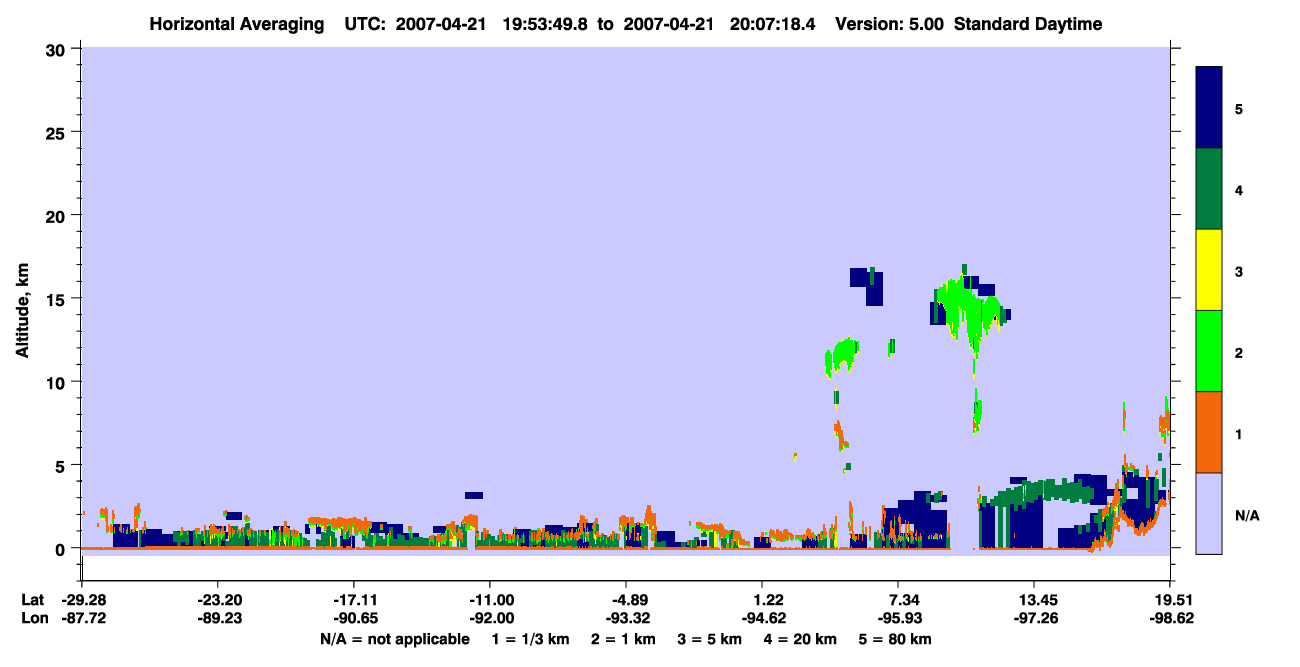The height and width of the screenshot is (667, 1300).
Task: Click latitude value -11.00
Action: click(490, 600)
